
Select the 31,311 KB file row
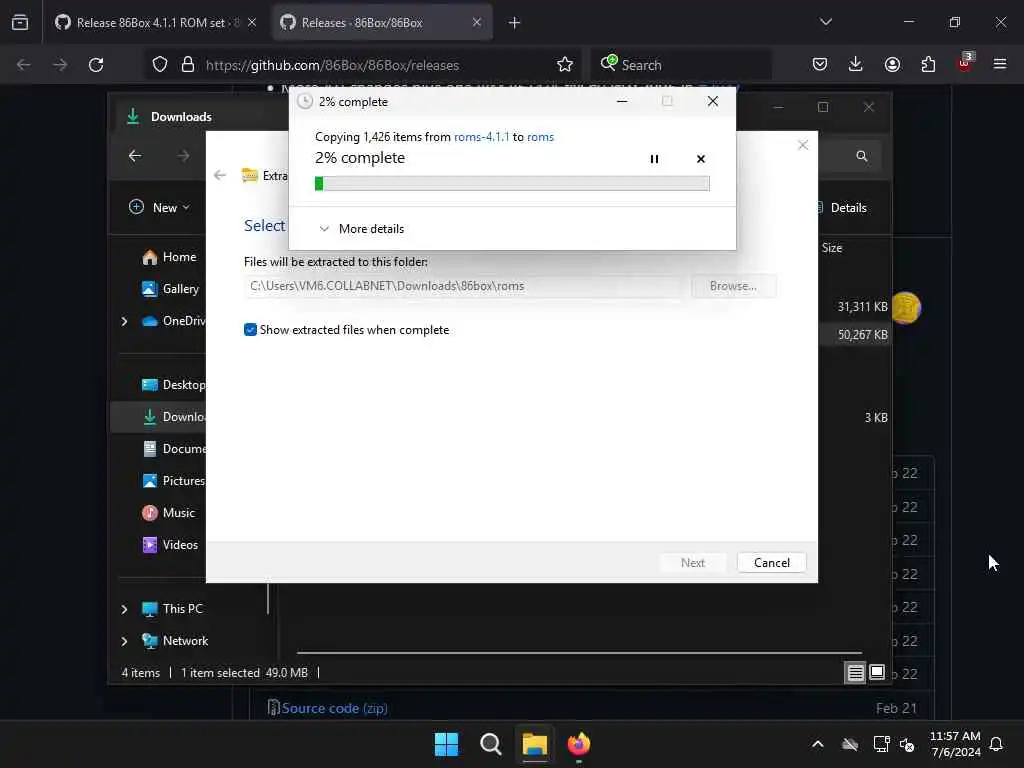click(x=855, y=306)
